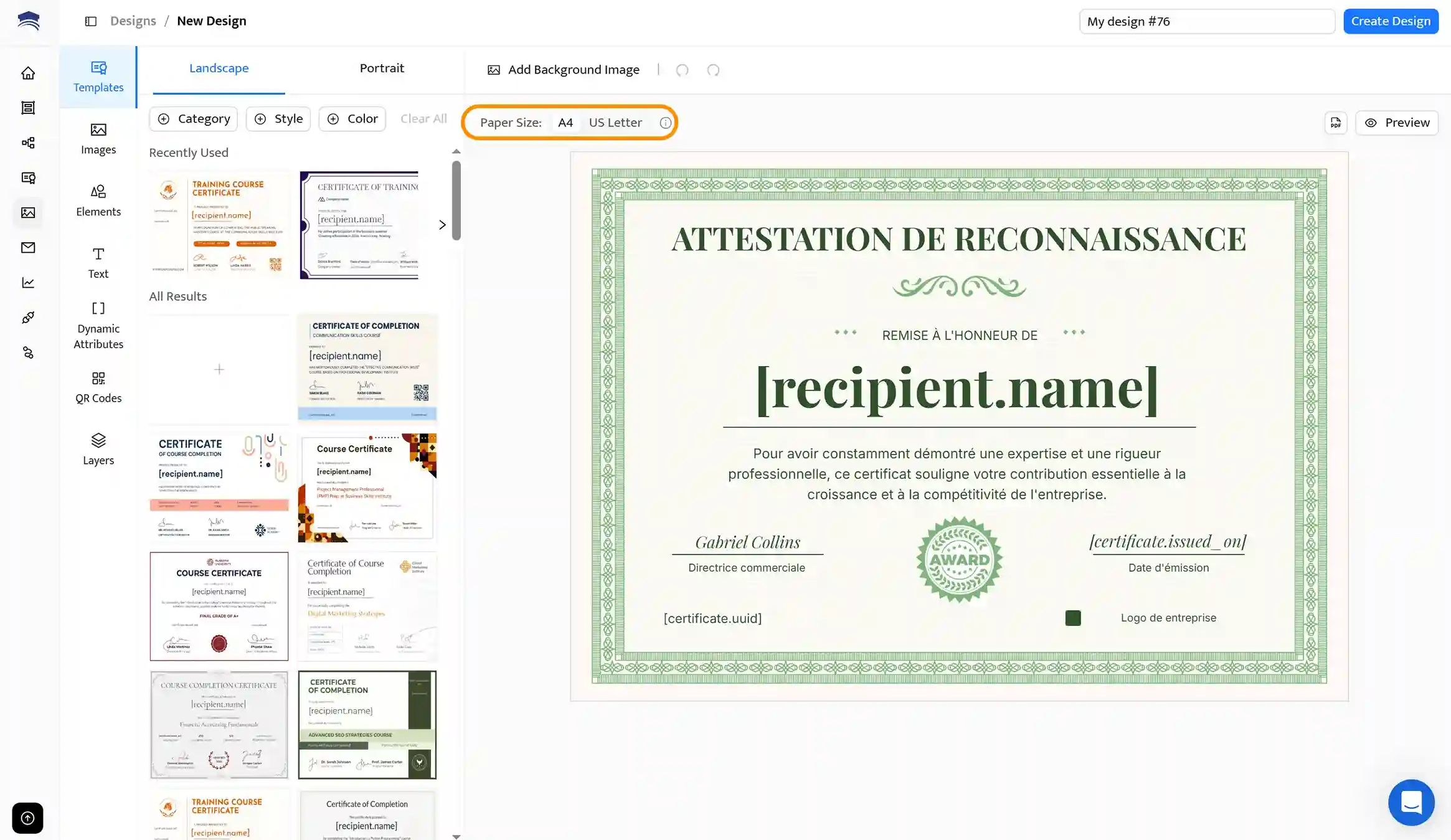Show more recently used templates arrow
This screenshot has height=840, width=1451.
tap(442, 225)
